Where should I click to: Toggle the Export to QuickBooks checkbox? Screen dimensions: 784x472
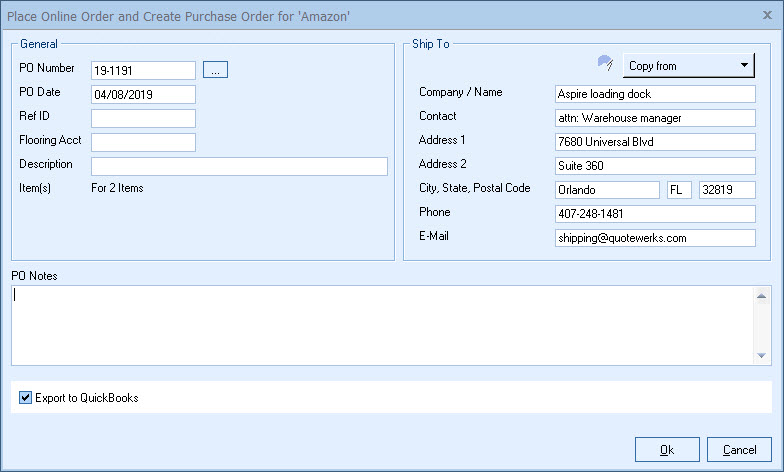click(x=26, y=398)
